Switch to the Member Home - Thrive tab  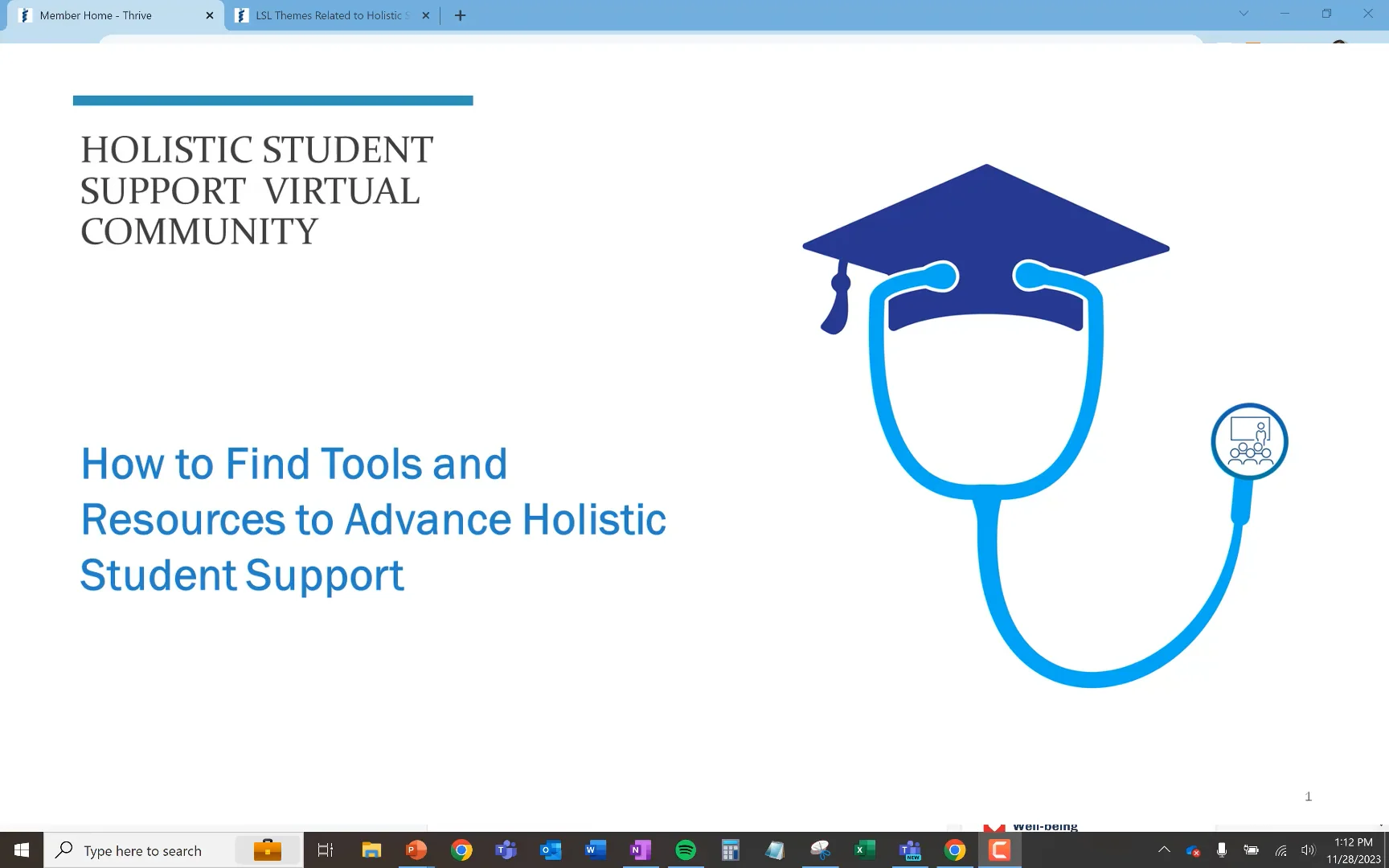point(104,14)
